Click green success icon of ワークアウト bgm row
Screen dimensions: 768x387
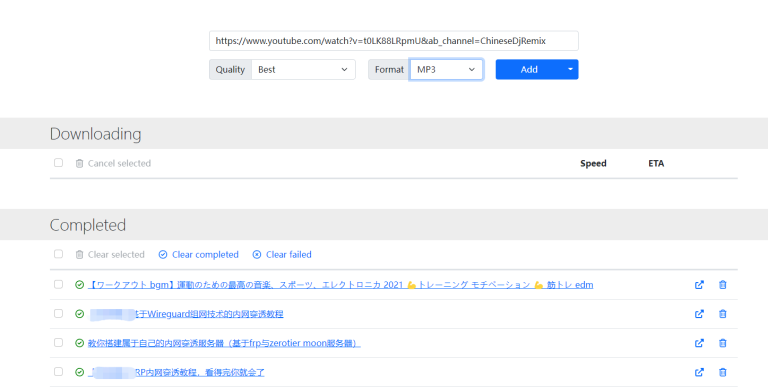coord(79,285)
